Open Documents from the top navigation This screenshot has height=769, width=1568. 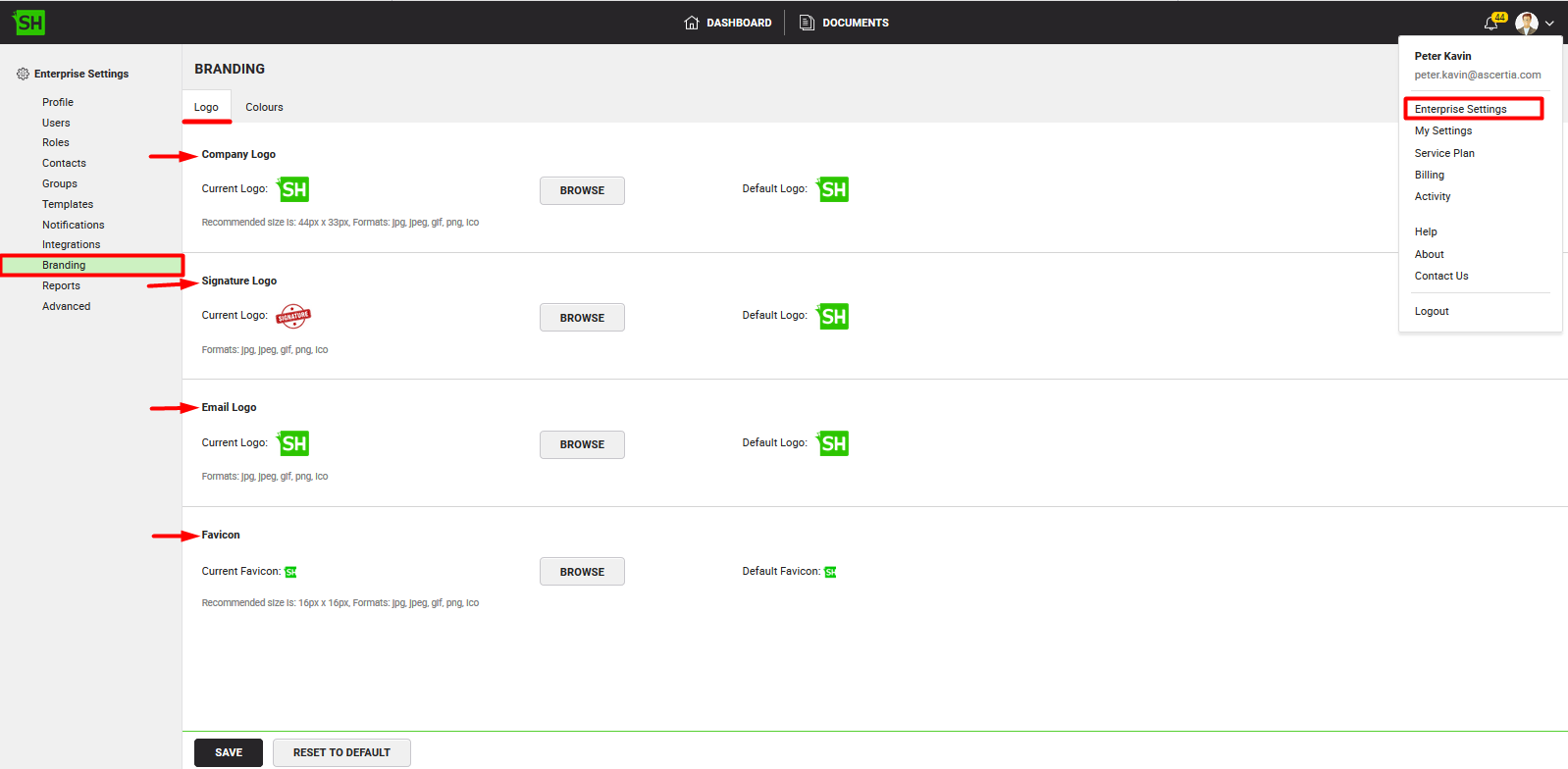point(844,23)
